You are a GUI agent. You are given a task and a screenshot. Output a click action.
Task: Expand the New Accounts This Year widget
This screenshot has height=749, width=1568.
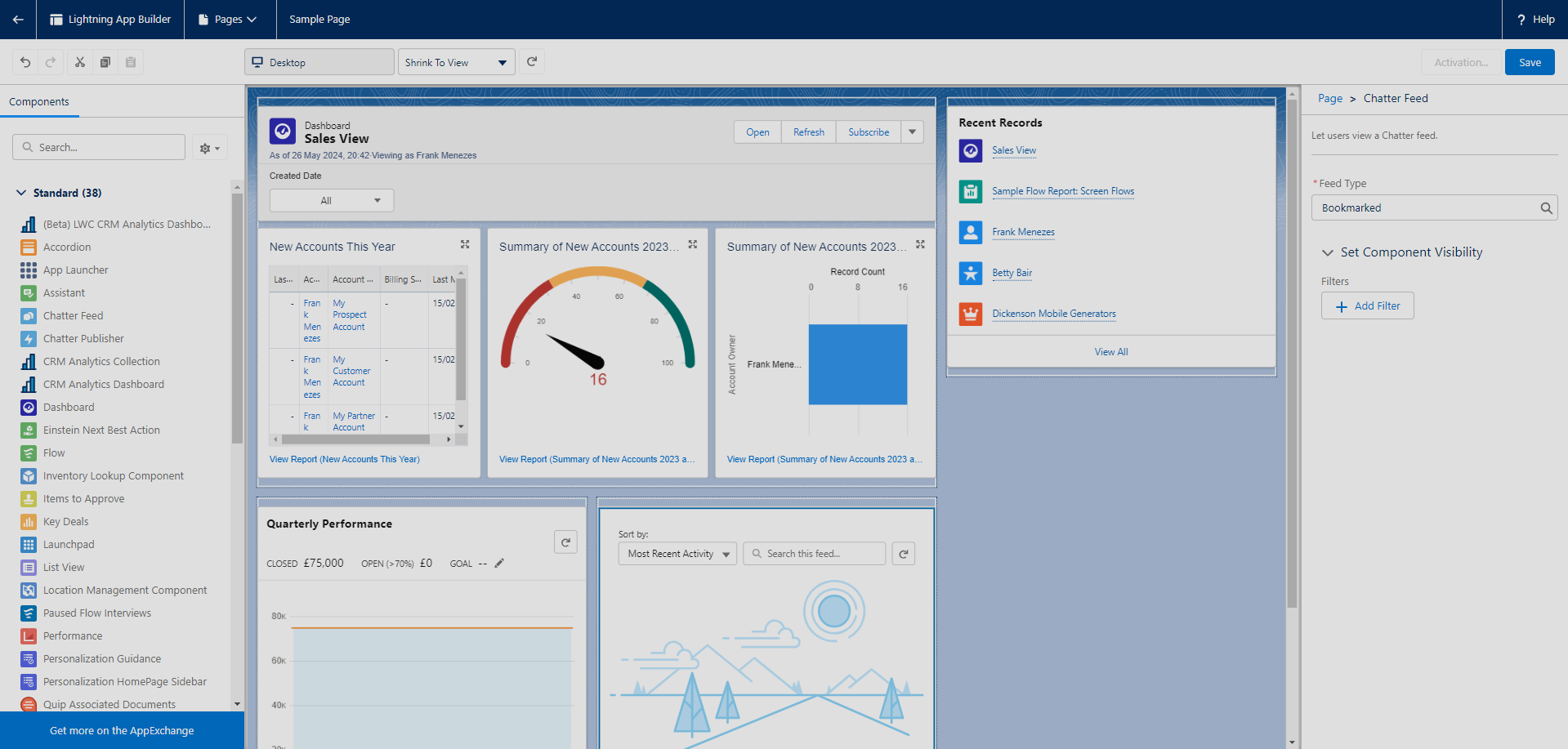tap(465, 244)
